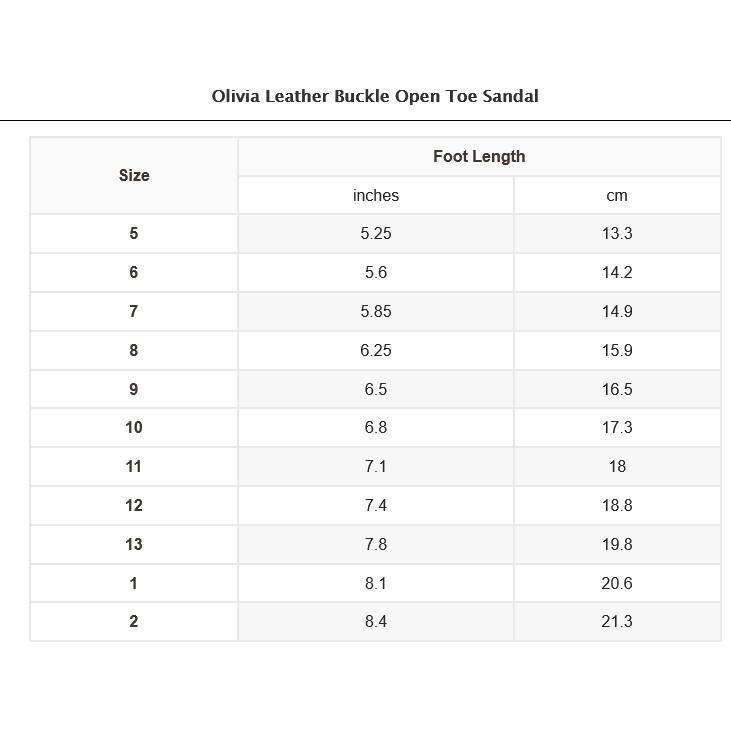Click the Foot Length header cell
Viewport: 731px width, 731px height.
[479, 157]
